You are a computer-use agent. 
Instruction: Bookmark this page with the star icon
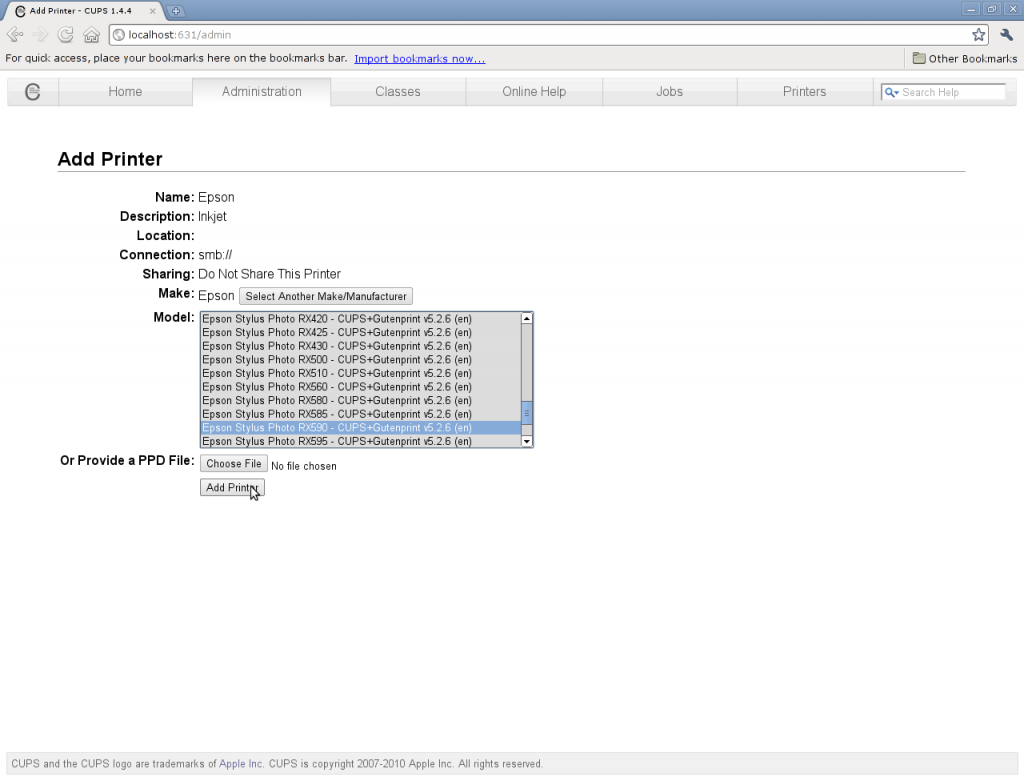(978, 35)
